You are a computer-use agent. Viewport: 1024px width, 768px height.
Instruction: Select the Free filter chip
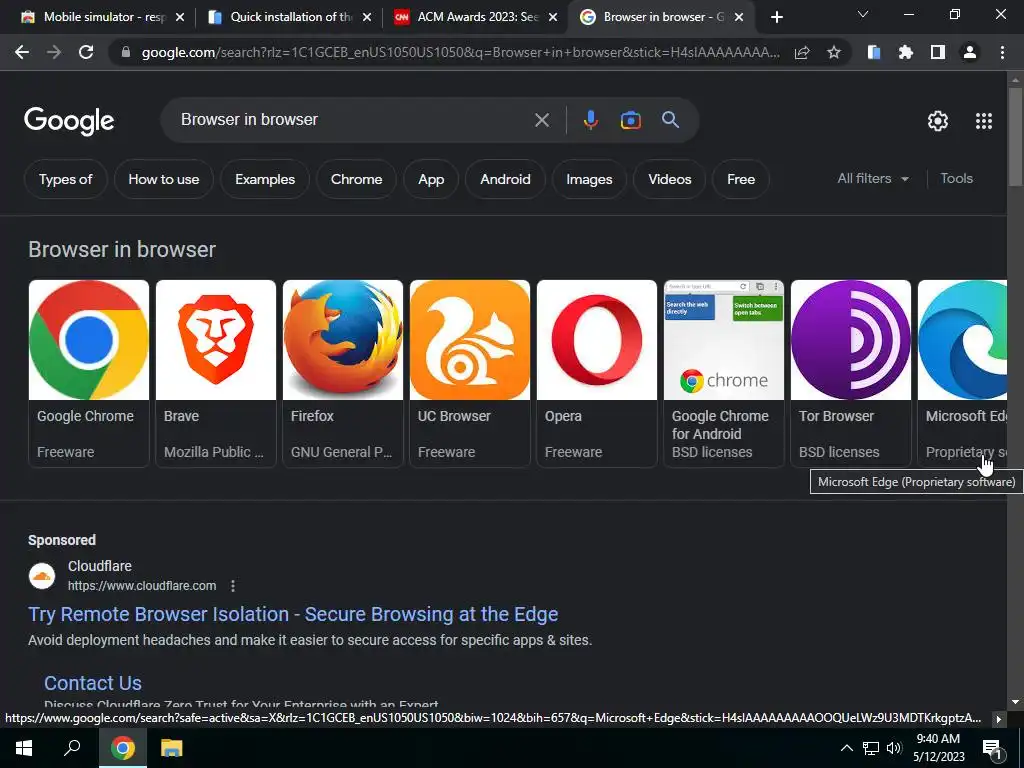tap(741, 179)
